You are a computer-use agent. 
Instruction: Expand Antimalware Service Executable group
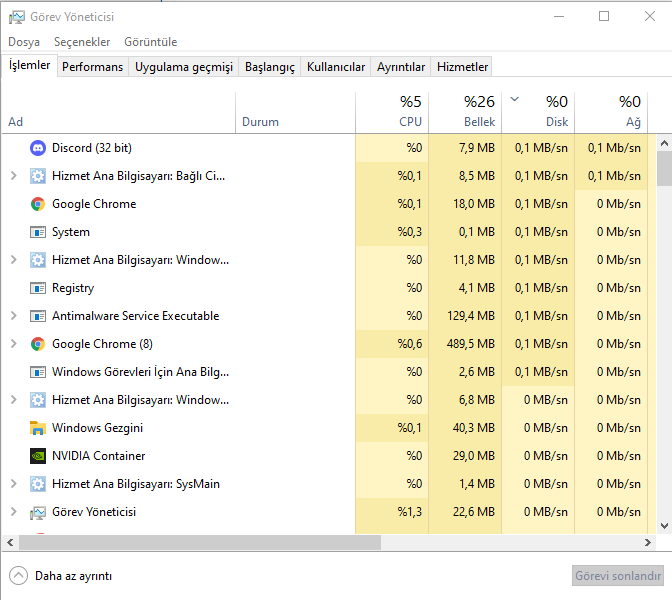[x=14, y=316]
